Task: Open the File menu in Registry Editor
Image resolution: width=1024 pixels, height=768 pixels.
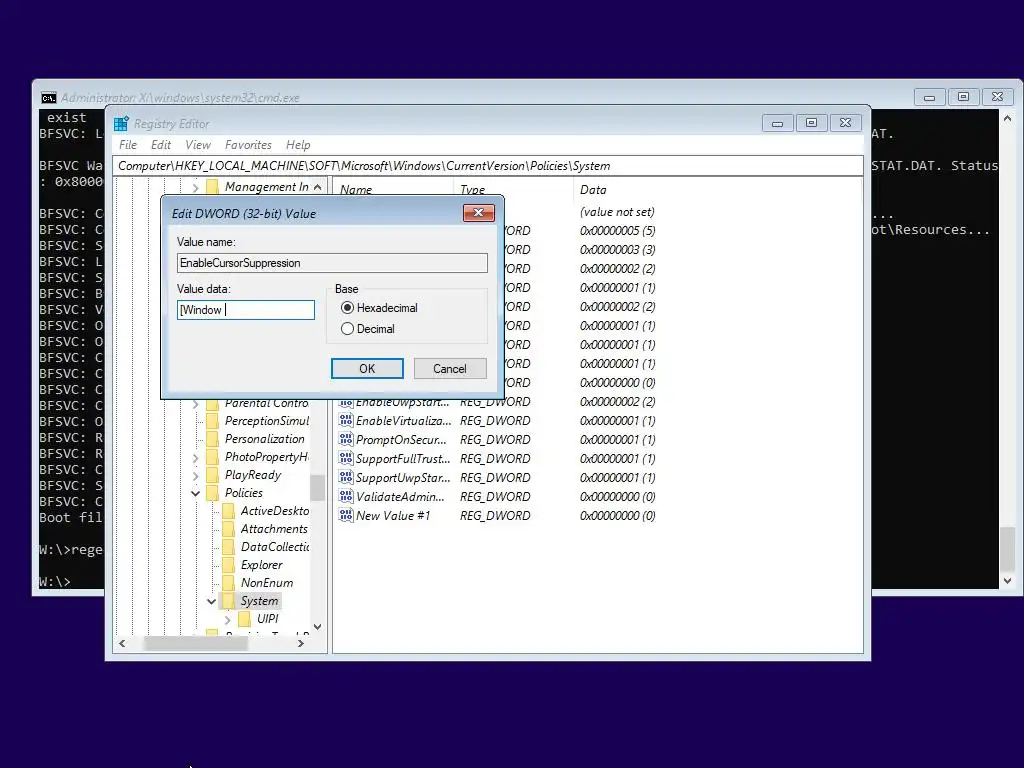Action: pyautogui.click(x=128, y=145)
